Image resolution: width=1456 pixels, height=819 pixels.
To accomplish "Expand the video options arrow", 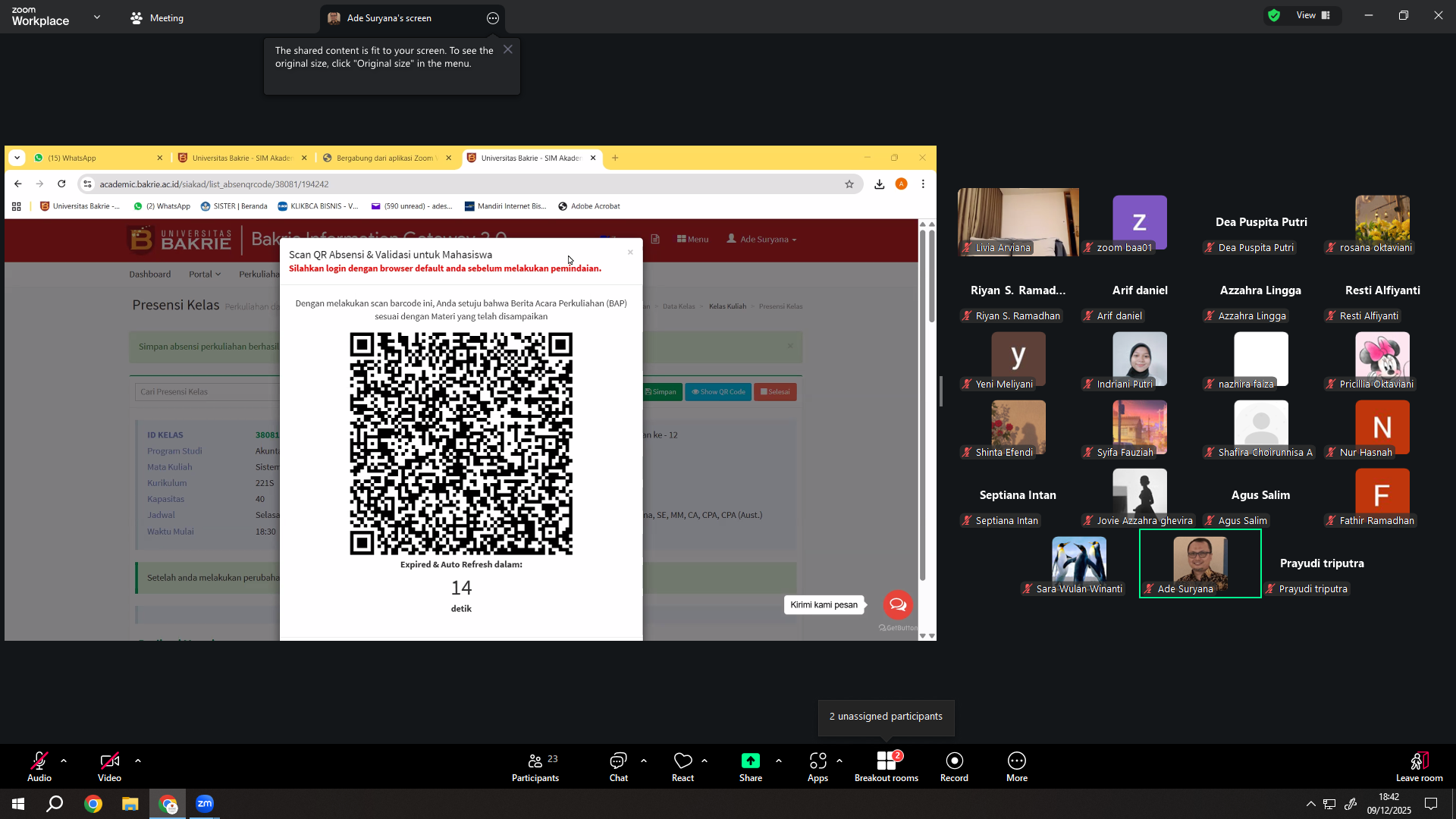I will click(x=138, y=761).
